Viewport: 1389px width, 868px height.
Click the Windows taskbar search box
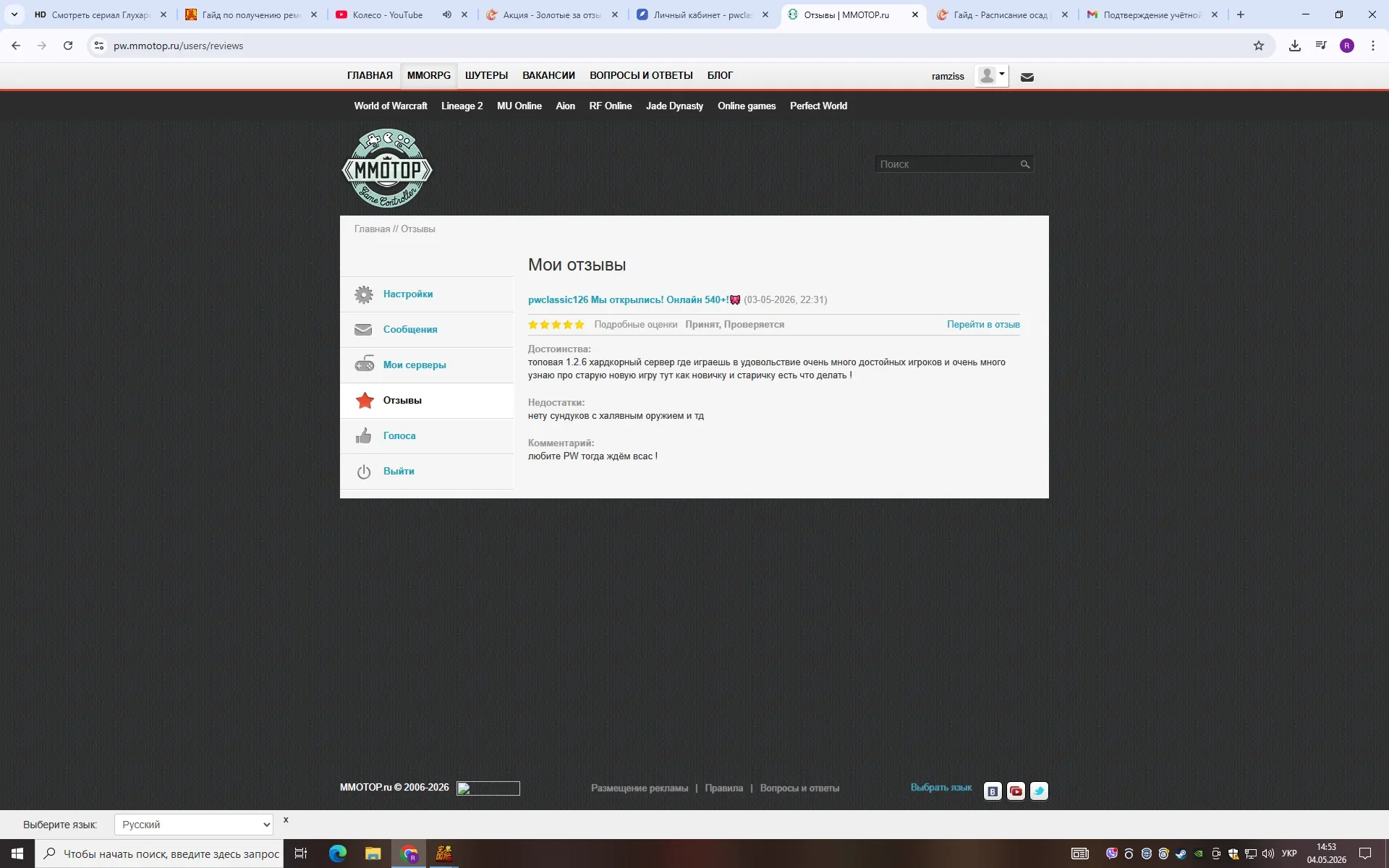pyautogui.click(x=159, y=854)
